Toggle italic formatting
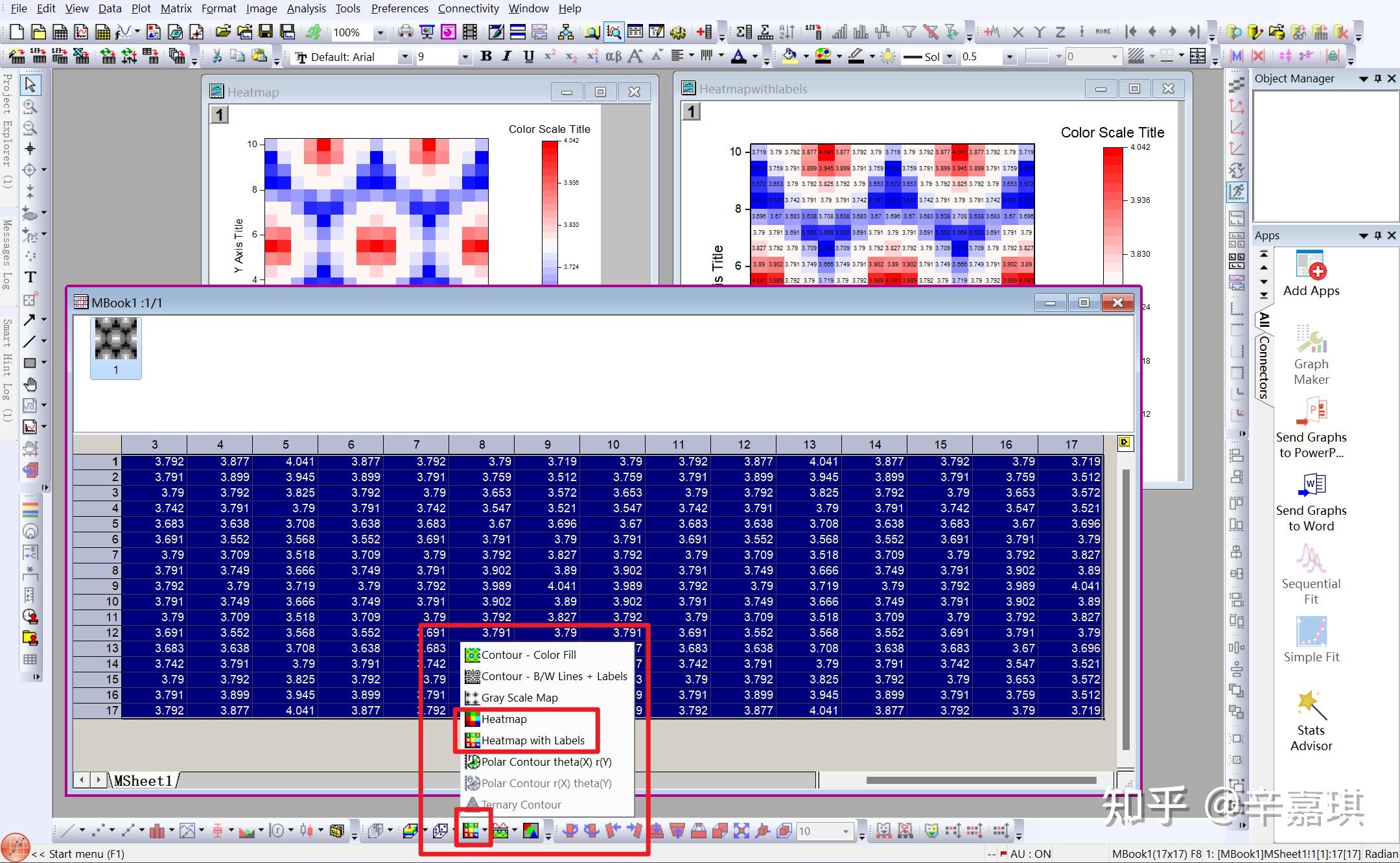Image resolution: width=1400 pixels, height=863 pixels. 507,56
